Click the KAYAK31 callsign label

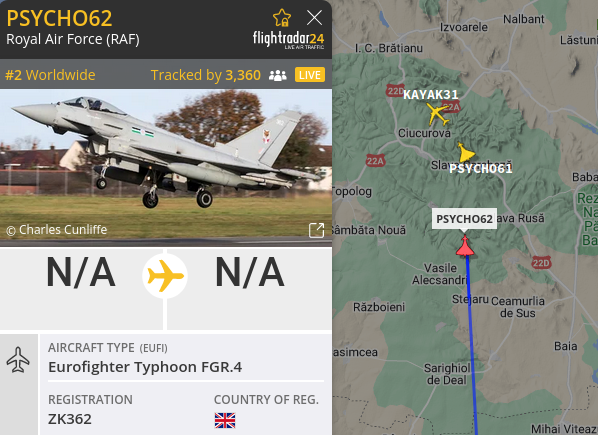point(431,95)
